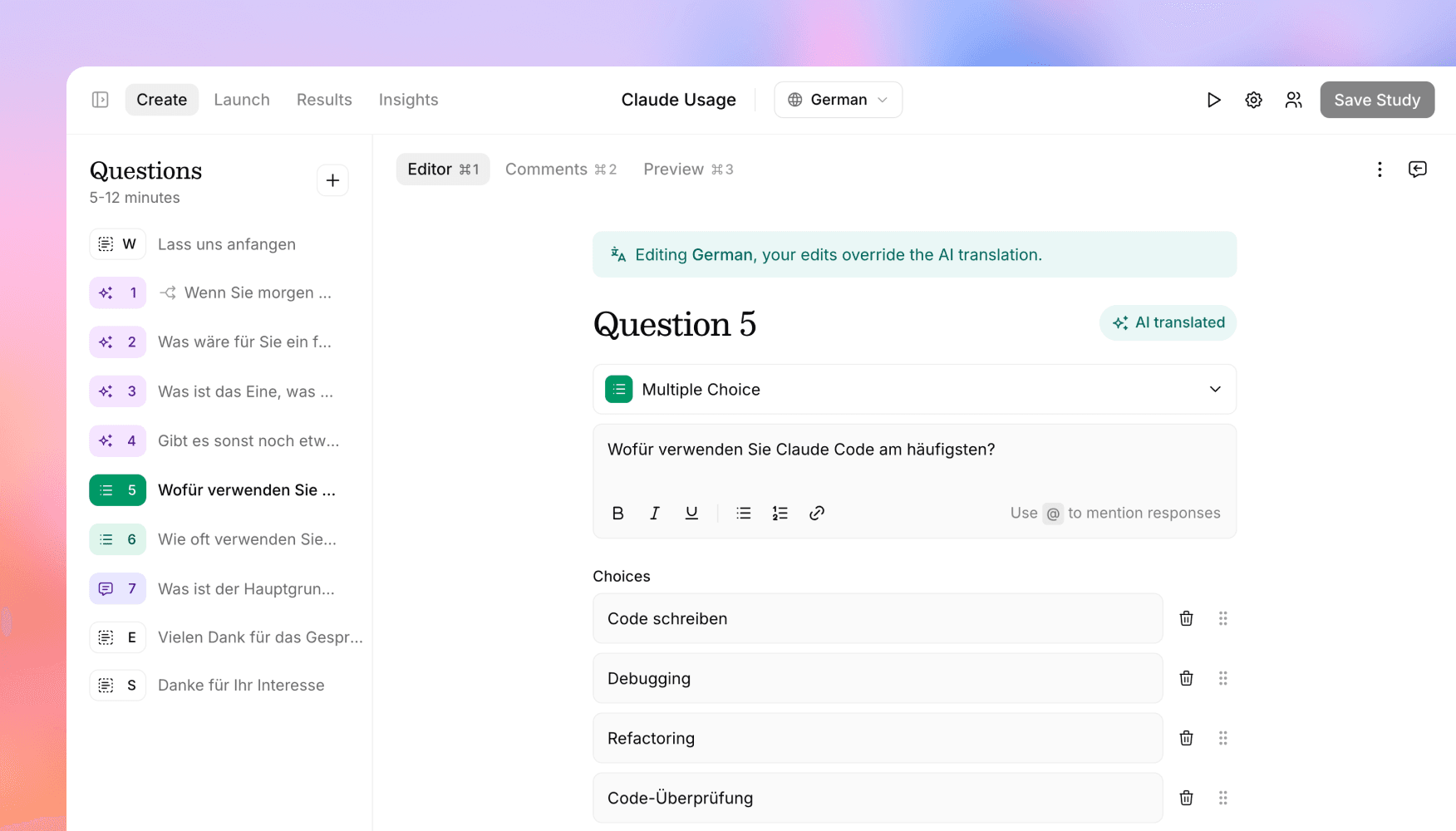Select the Editor tab
Screen dimensions: 1456x831
(x=443, y=170)
